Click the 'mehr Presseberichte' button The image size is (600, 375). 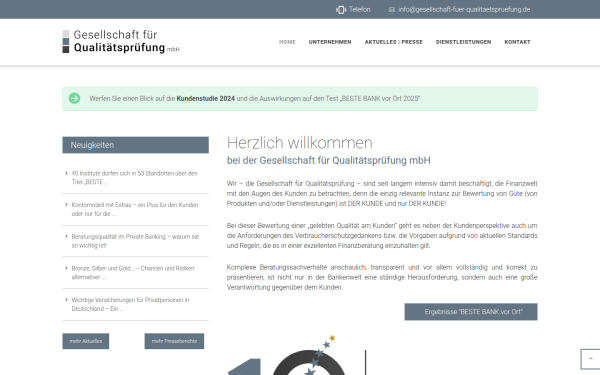click(174, 341)
